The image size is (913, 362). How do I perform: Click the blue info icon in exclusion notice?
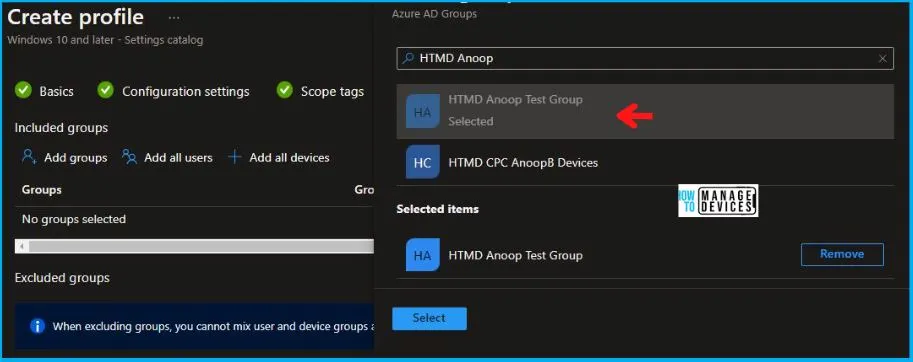click(38, 326)
